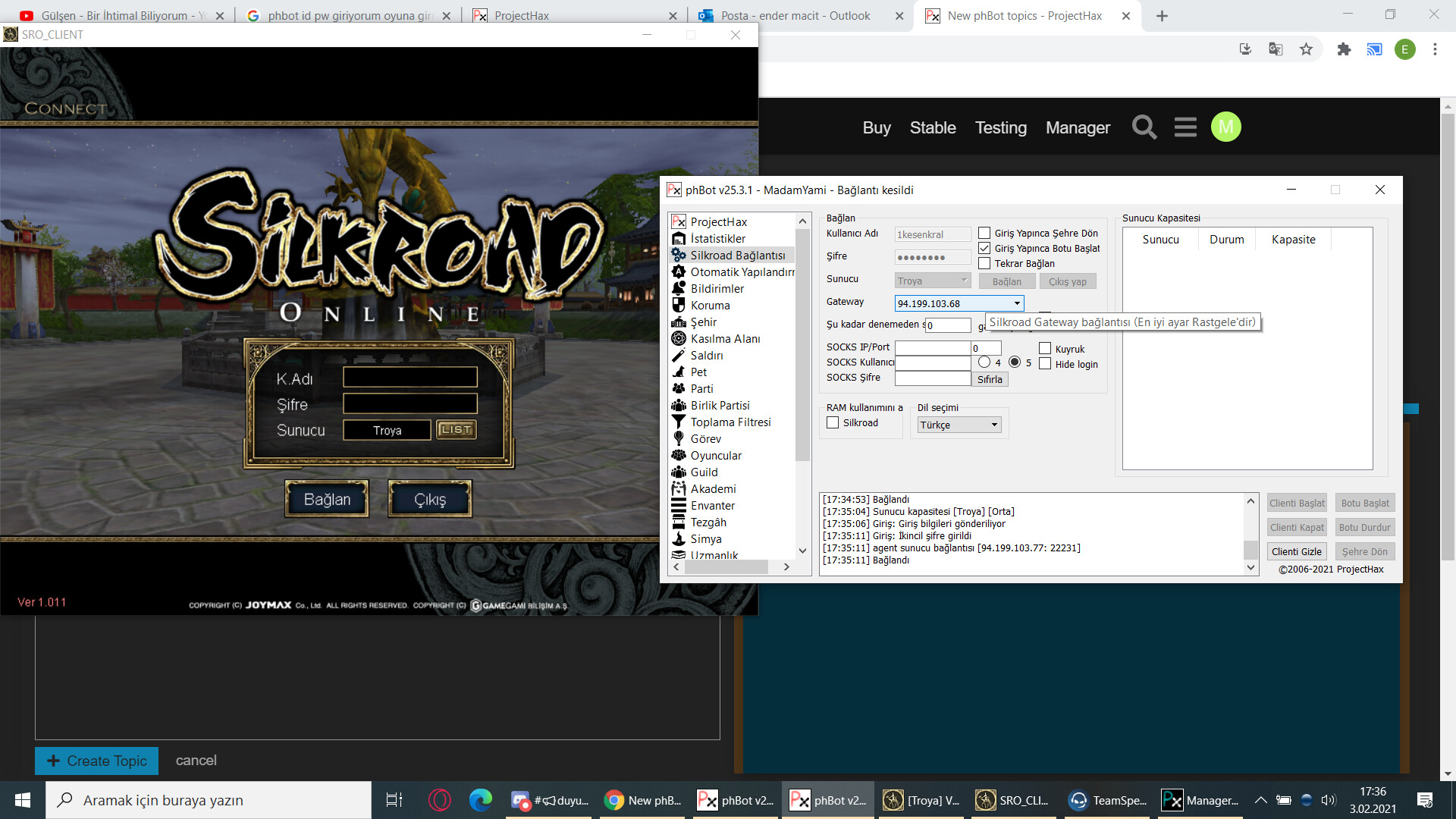This screenshot has height=819, width=1456.
Task: Click the Simya flask icon
Action: [x=679, y=539]
